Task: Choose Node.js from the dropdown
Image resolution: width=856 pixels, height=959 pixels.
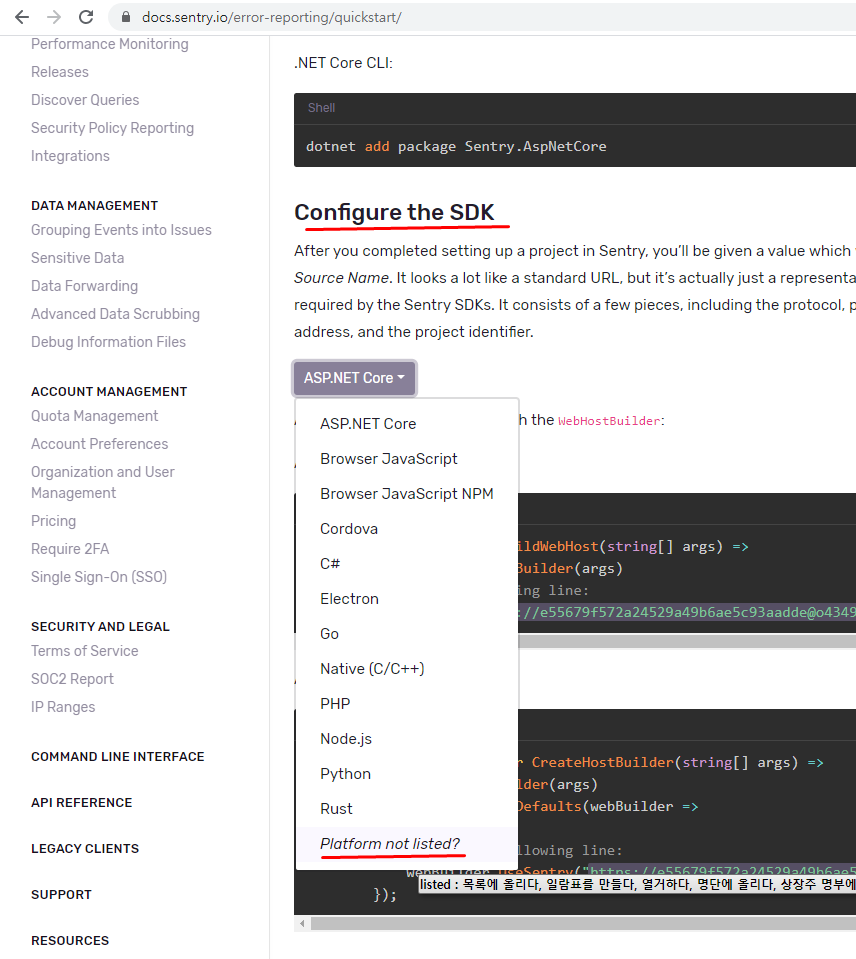Action: (x=407, y=739)
